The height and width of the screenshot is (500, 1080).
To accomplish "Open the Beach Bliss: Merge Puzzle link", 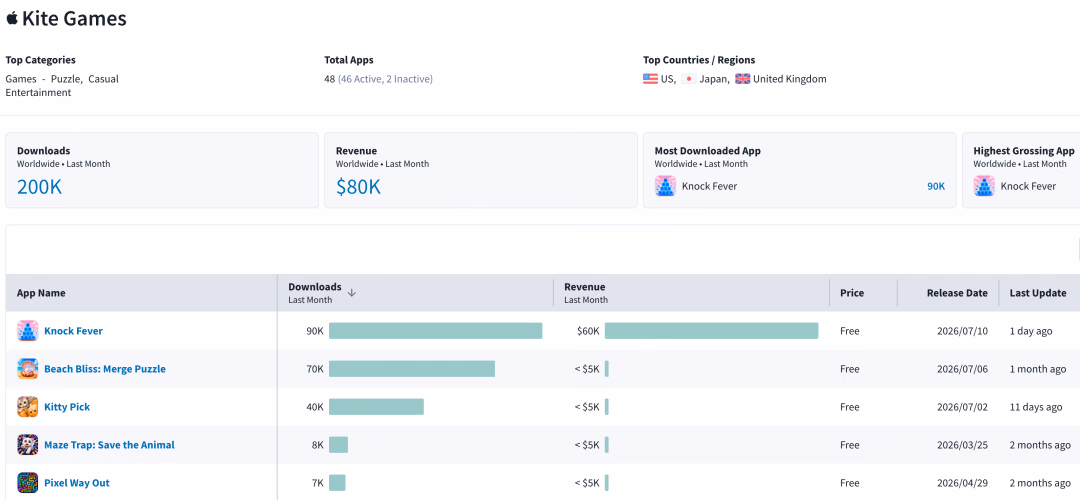I will [x=105, y=368].
